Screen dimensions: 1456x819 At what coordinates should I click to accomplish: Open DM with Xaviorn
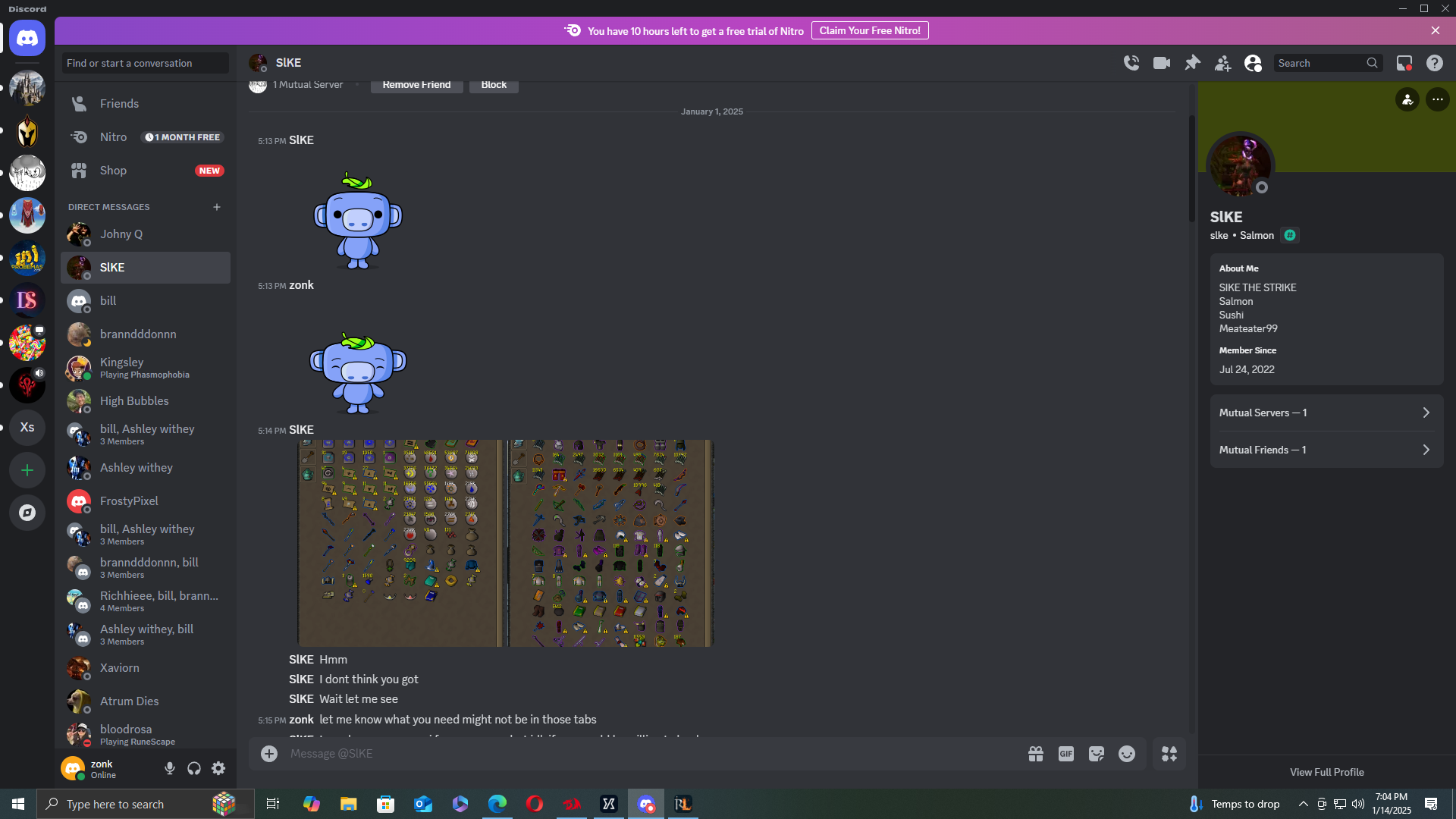click(x=146, y=668)
